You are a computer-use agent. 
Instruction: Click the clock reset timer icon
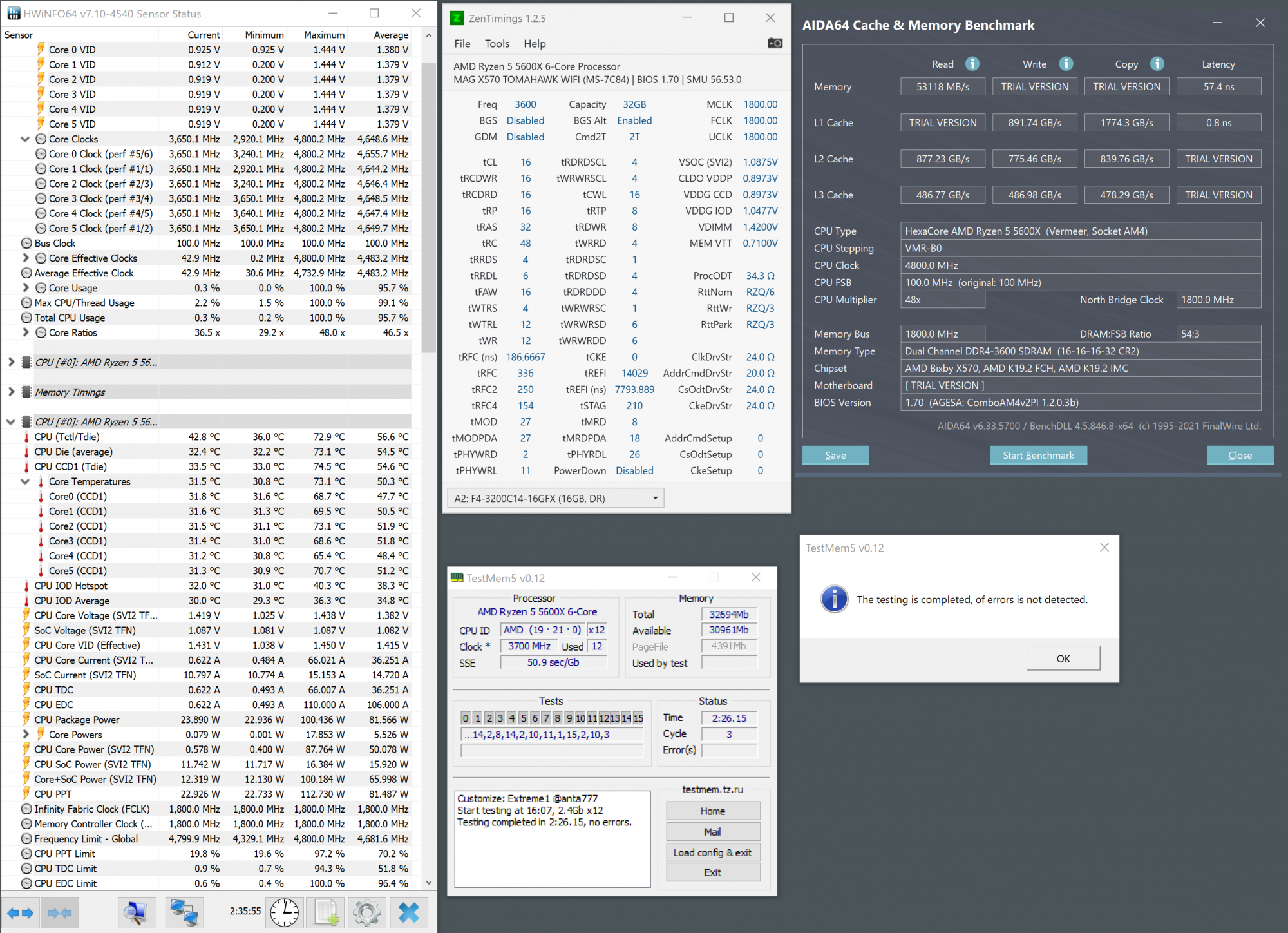(284, 912)
